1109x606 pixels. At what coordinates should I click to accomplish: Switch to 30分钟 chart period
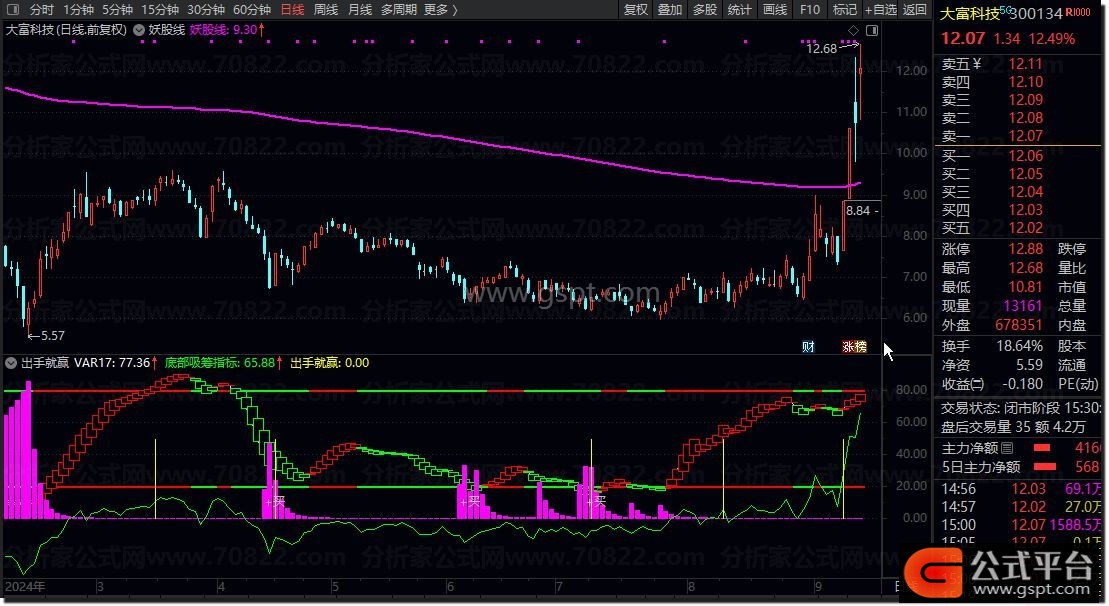(x=206, y=10)
